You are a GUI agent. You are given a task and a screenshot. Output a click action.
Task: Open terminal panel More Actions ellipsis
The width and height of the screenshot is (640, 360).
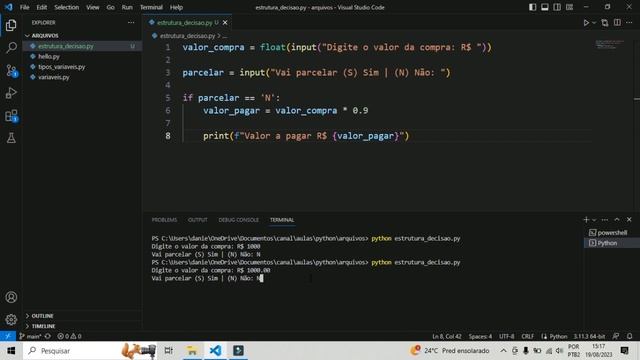pyautogui.click(x=605, y=220)
